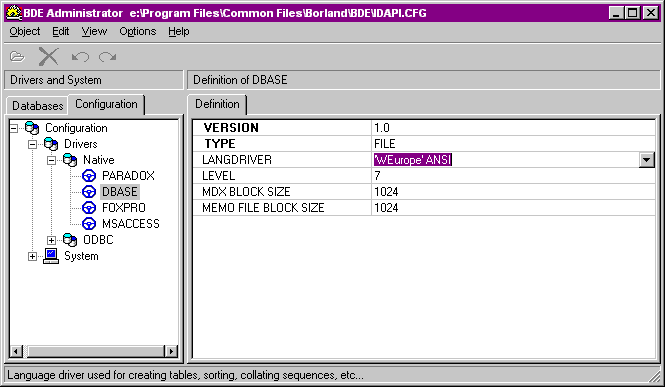Select the Definition tab
The image size is (665, 387).
pos(217,104)
